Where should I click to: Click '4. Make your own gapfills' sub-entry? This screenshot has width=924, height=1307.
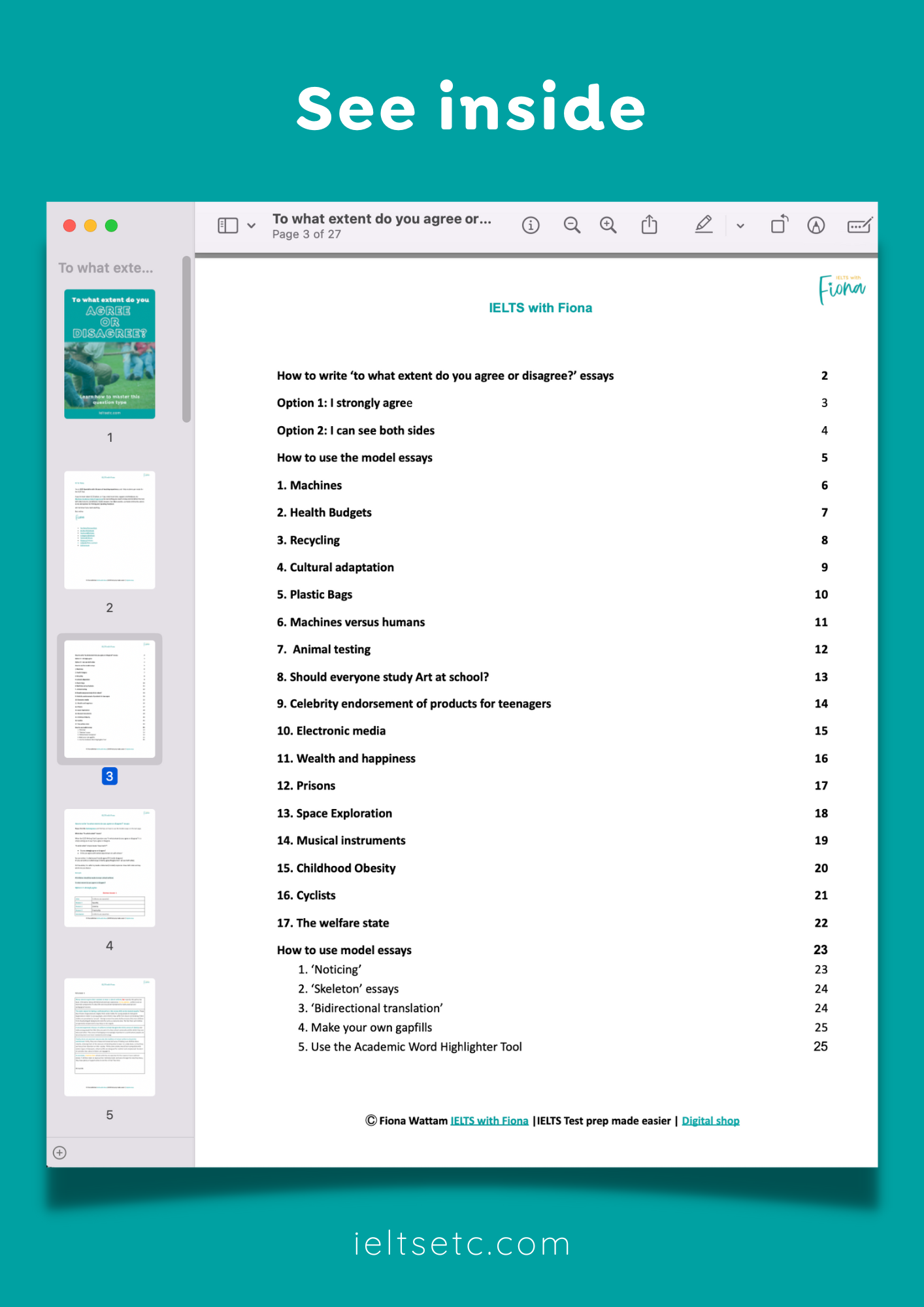(x=365, y=1028)
